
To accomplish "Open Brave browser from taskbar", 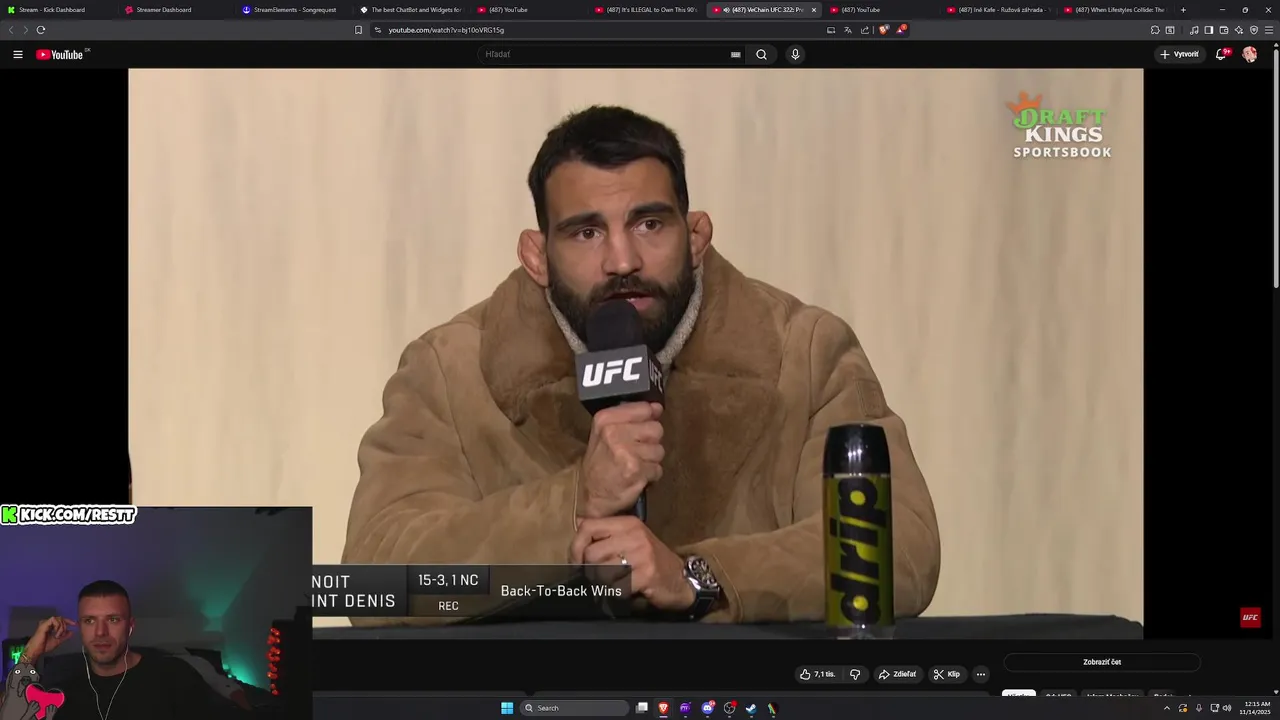I will (x=663, y=708).
